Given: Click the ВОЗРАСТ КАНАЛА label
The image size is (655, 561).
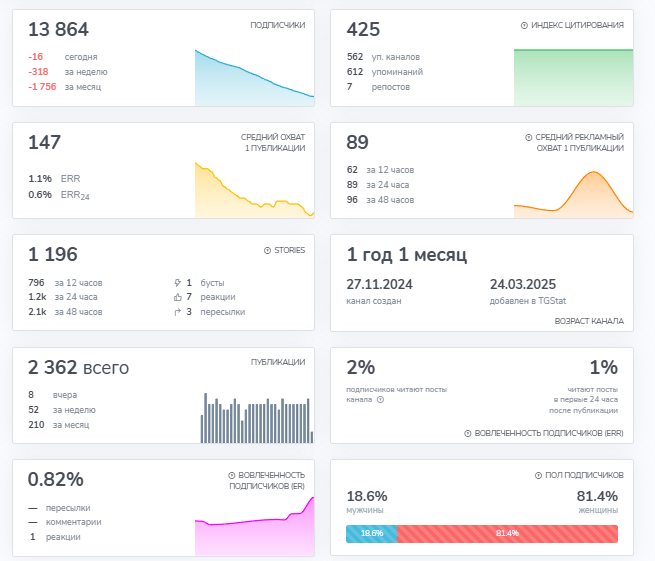Looking at the screenshot, I should (588, 321).
